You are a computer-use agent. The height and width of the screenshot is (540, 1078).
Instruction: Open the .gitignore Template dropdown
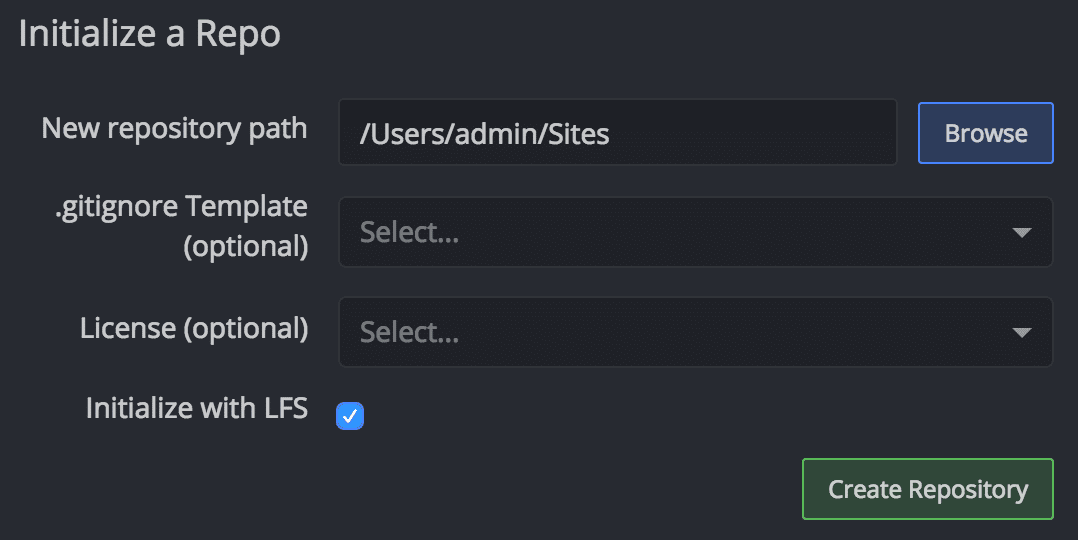(695, 232)
